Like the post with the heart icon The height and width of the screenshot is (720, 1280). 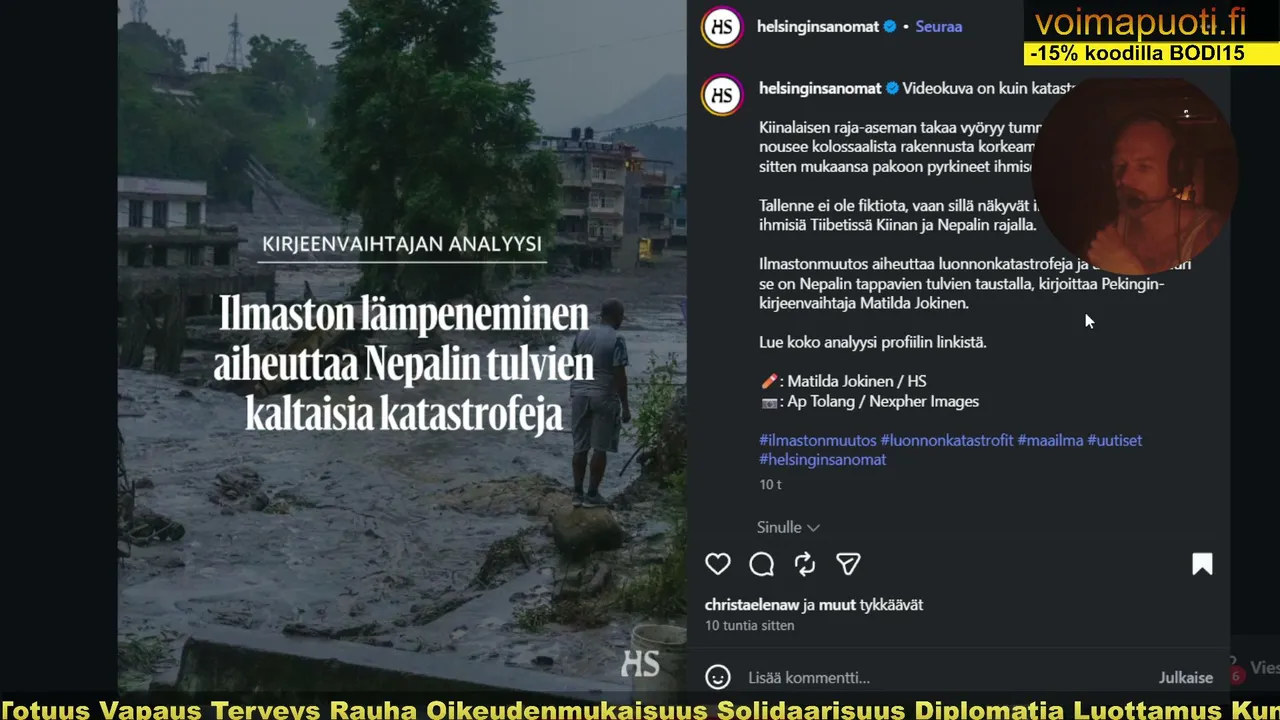pyautogui.click(x=718, y=564)
